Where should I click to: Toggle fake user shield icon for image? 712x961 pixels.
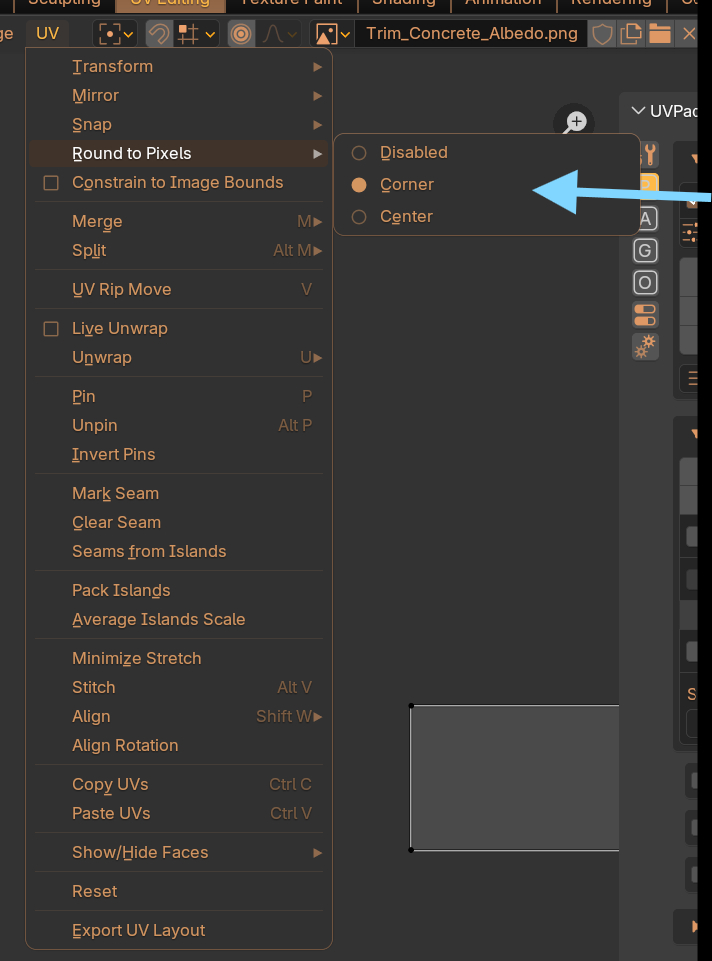click(603, 33)
